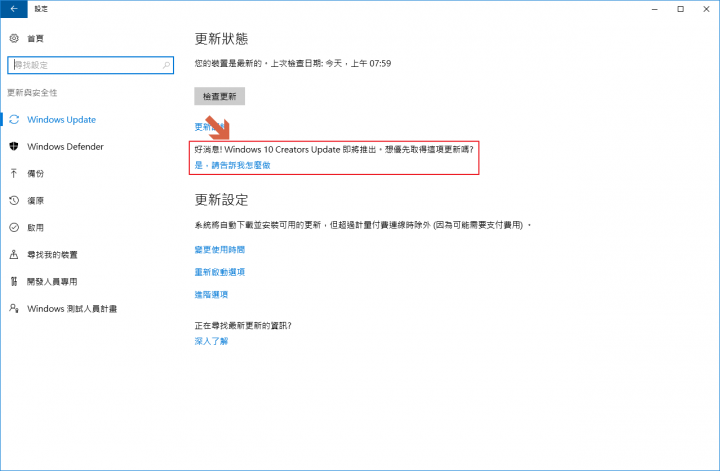Click the Windows 10 Creators Update message
The height and width of the screenshot is (471, 720).
pyautogui.click(x=334, y=149)
